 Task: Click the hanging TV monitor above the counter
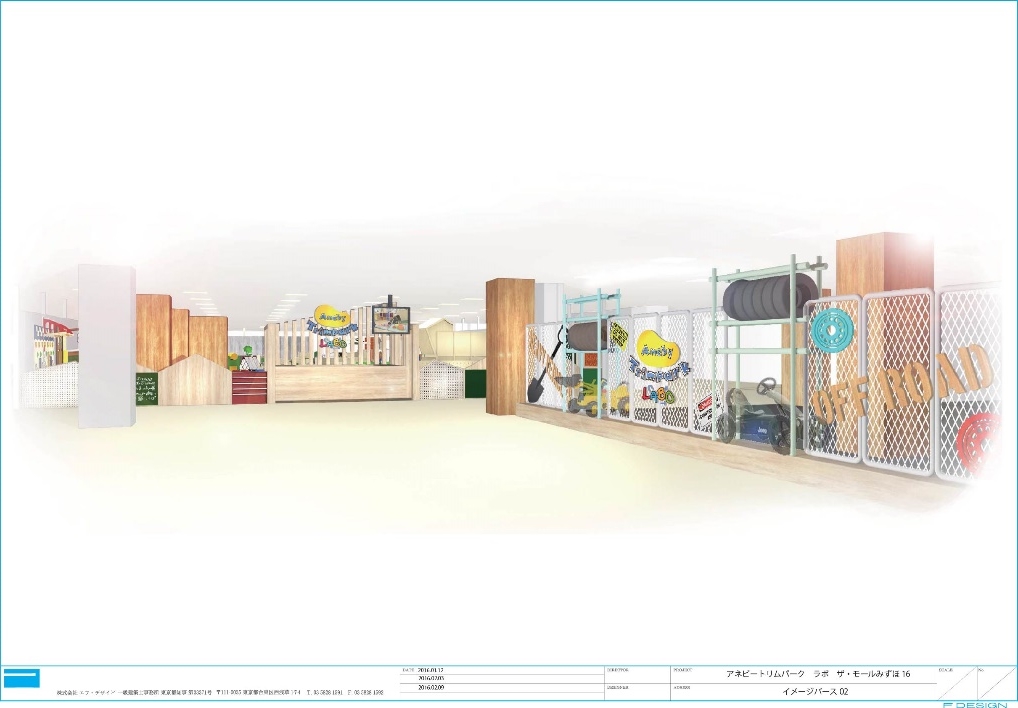click(x=389, y=320)
